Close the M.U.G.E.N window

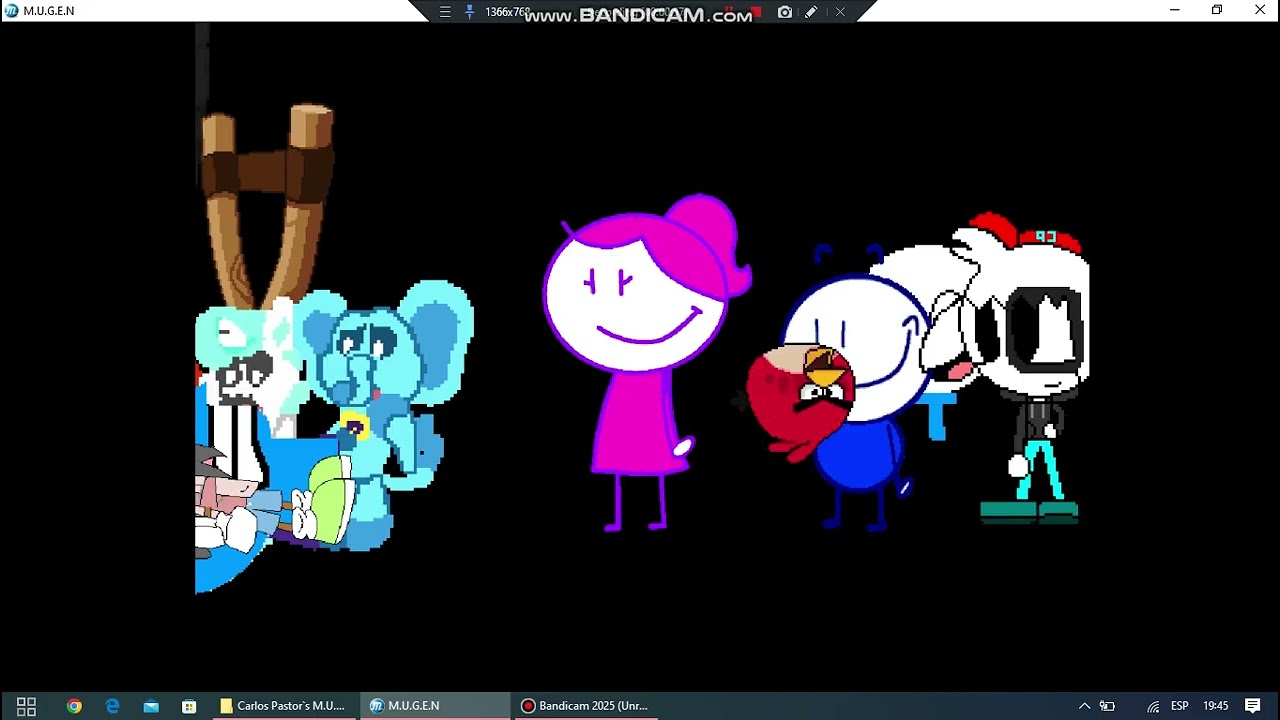(x=1260, y=10)
